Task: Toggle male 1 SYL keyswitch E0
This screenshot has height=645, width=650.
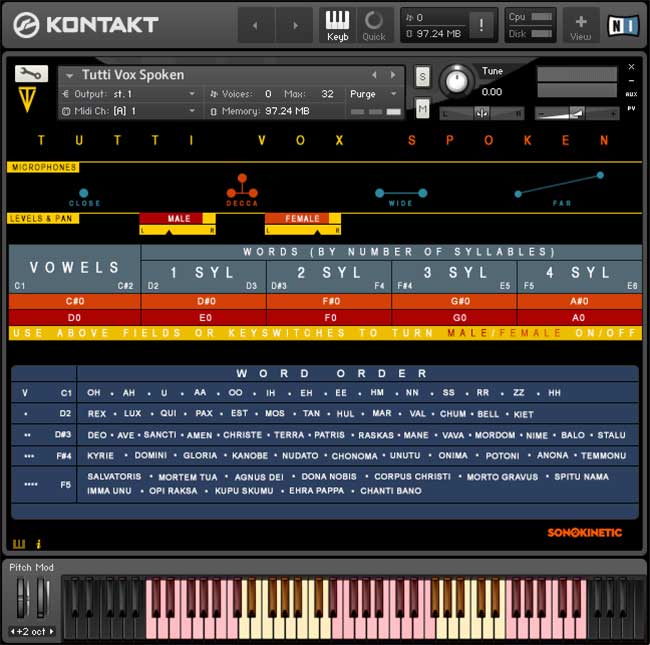Action: [x=204, y=318]
